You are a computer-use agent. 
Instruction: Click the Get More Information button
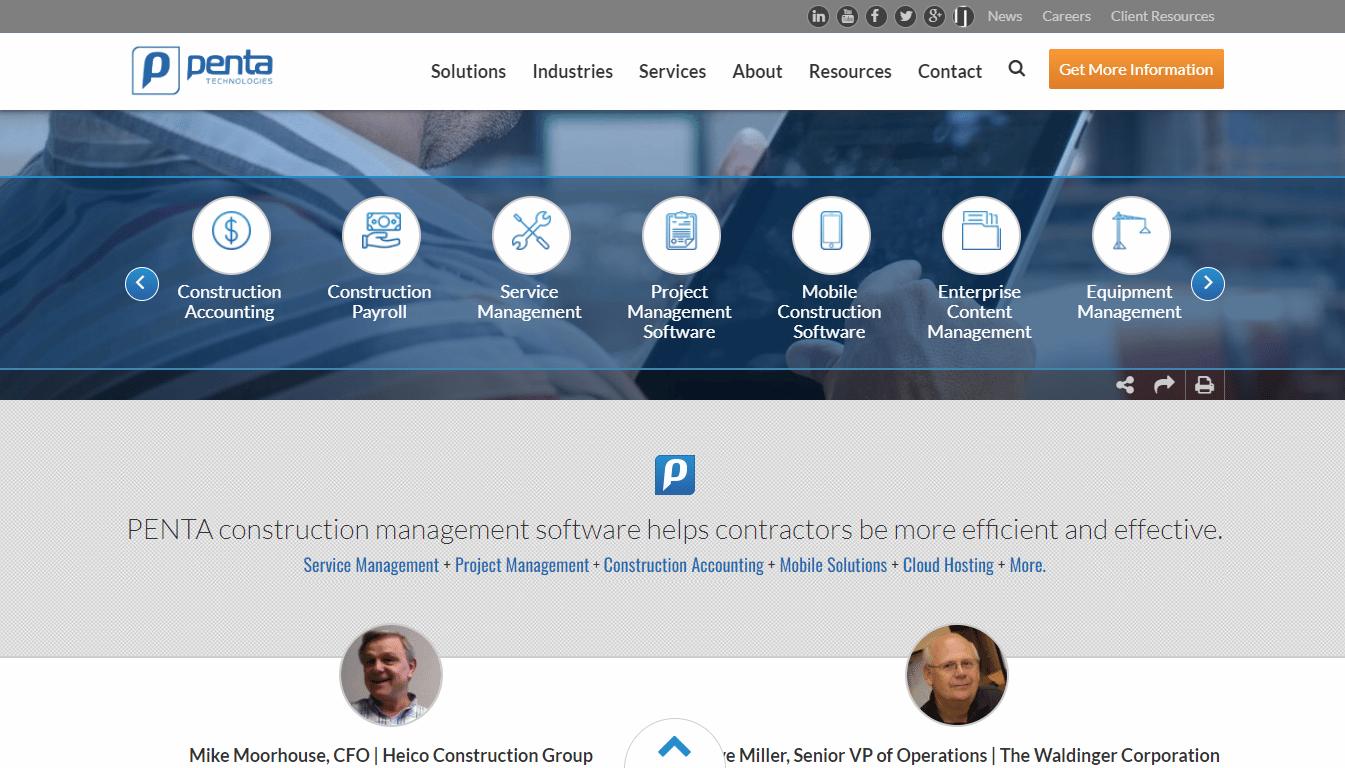pyautogui.click(x=1136, y=69)
